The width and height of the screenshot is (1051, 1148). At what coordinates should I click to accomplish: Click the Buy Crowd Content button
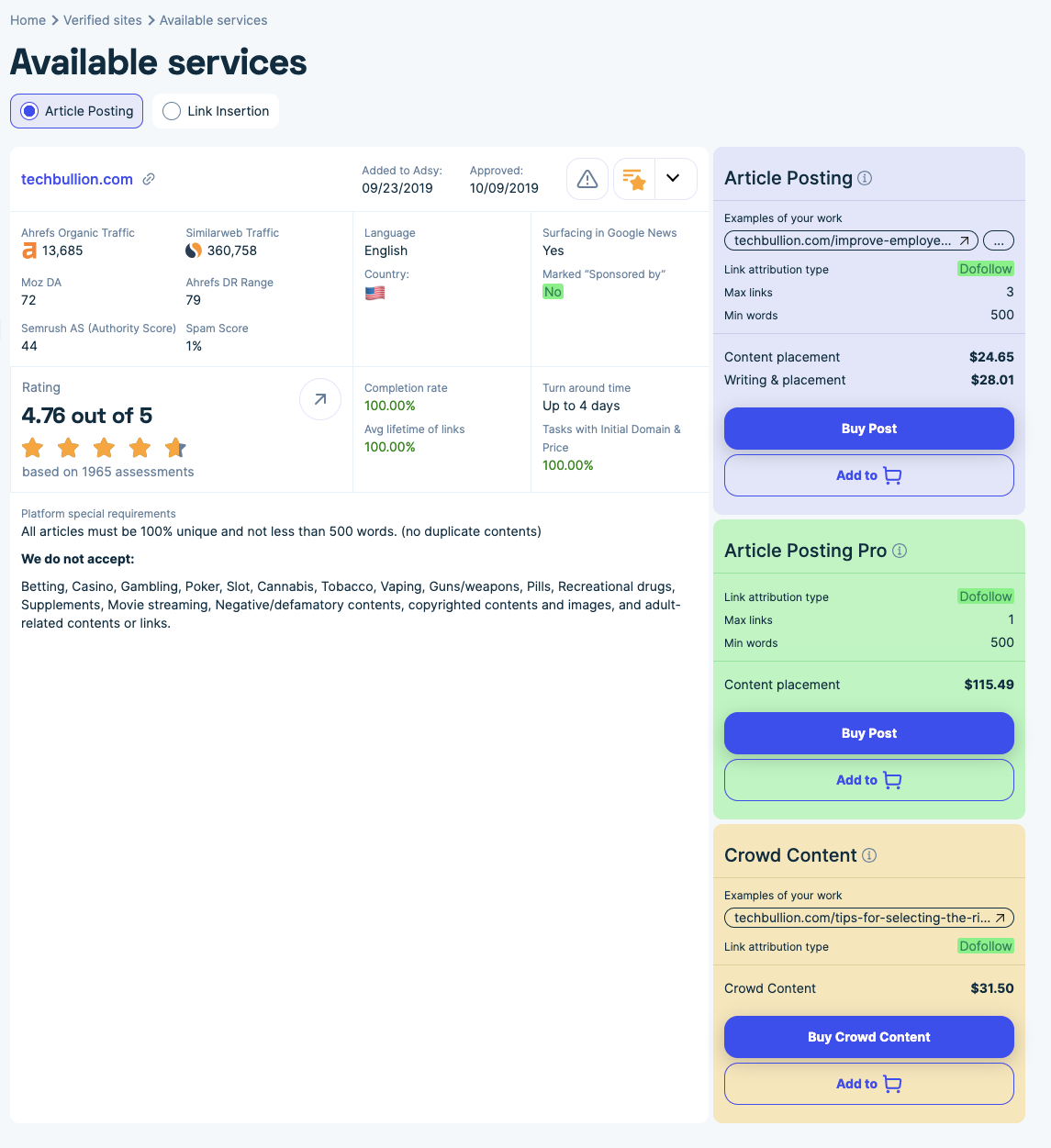[868, 1037]
